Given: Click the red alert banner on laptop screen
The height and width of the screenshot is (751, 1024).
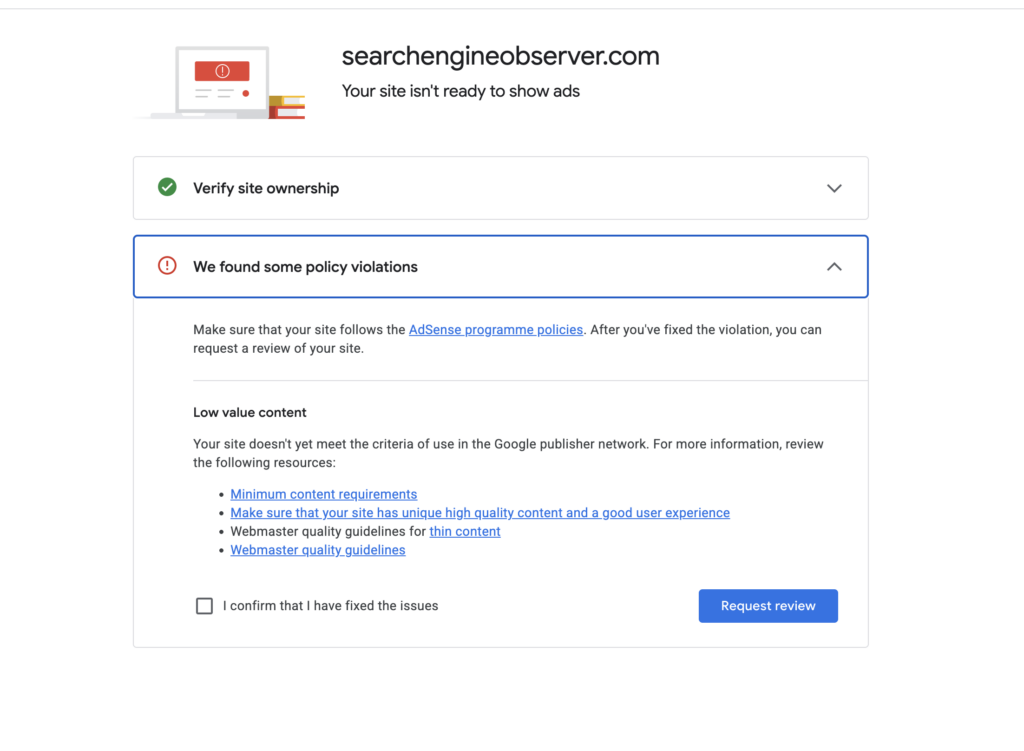Looking at the screenshot, I should [222, 71].
